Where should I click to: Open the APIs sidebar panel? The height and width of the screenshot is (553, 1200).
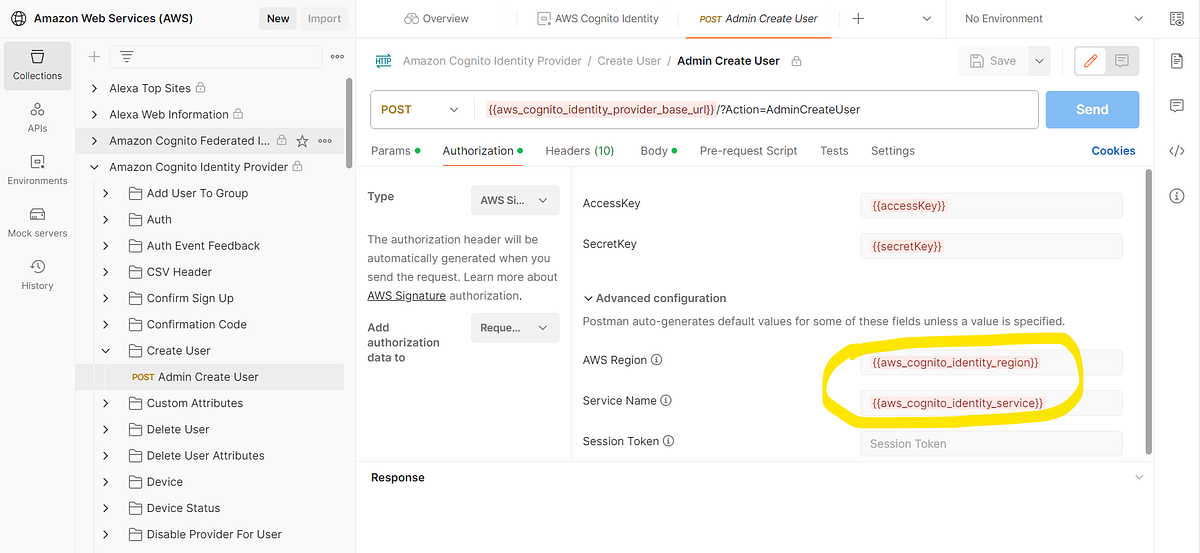point(37,117)
